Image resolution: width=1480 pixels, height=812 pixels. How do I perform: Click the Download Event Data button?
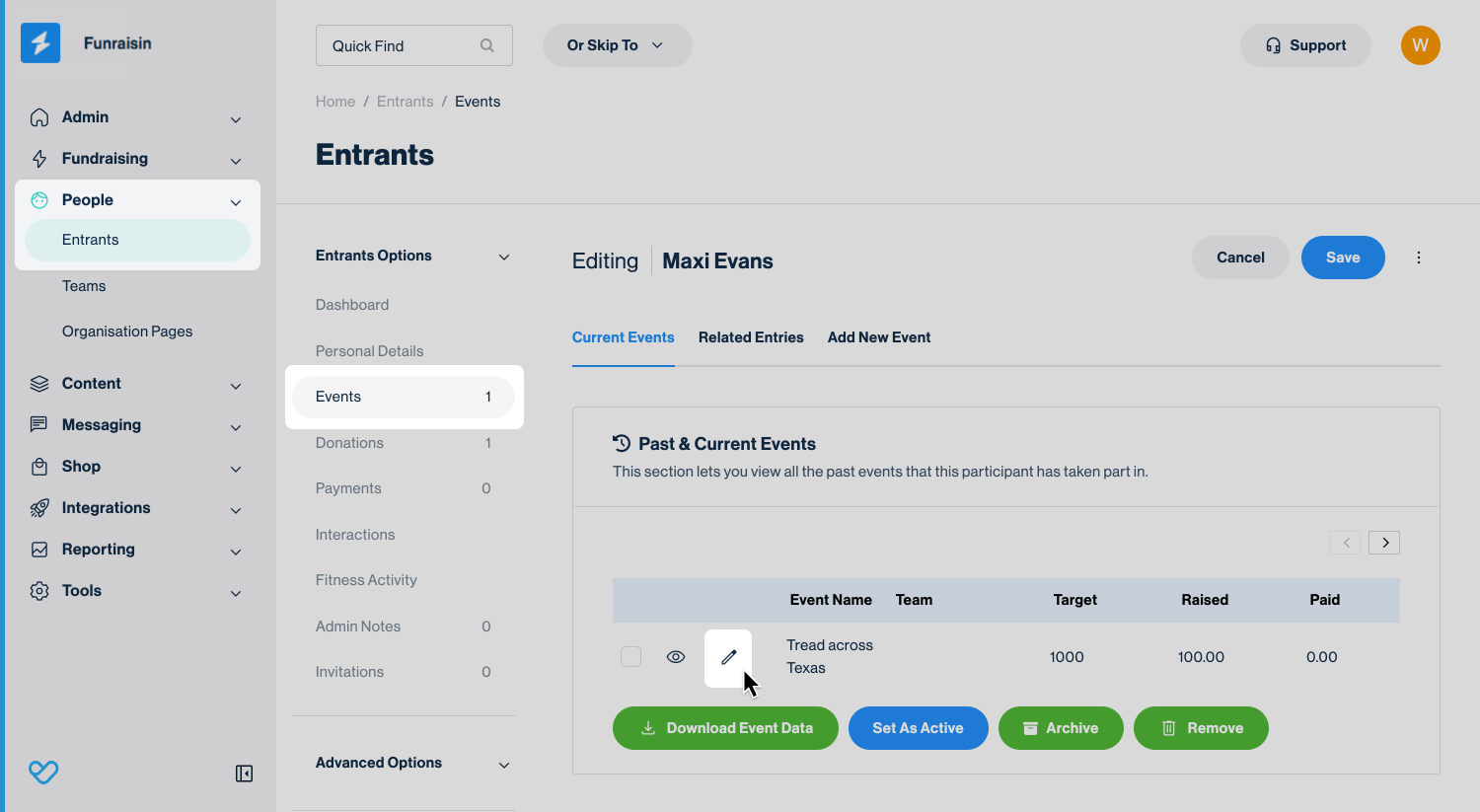(725, 728)
